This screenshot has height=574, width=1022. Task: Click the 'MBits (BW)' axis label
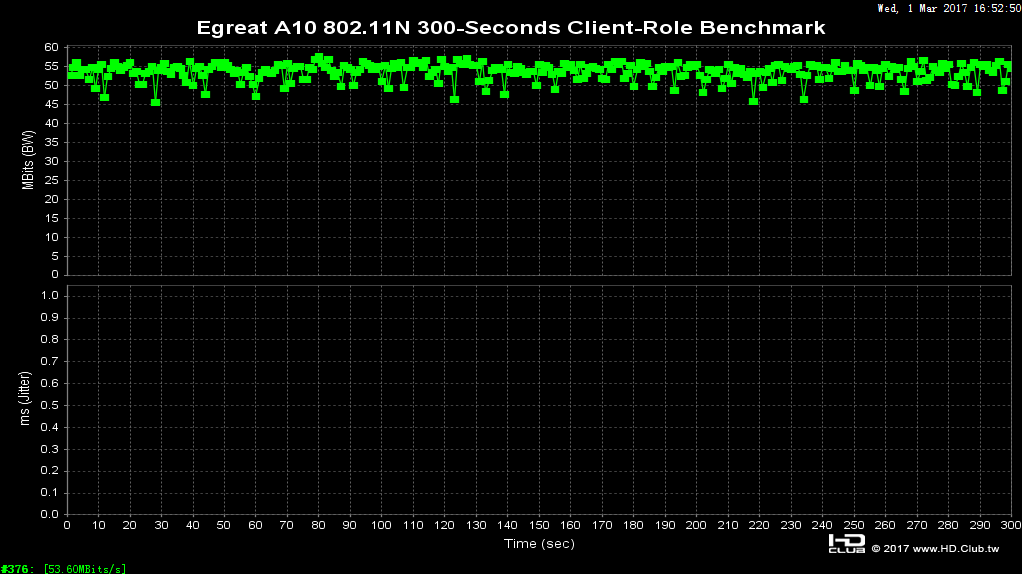click(x=27, y=160)
